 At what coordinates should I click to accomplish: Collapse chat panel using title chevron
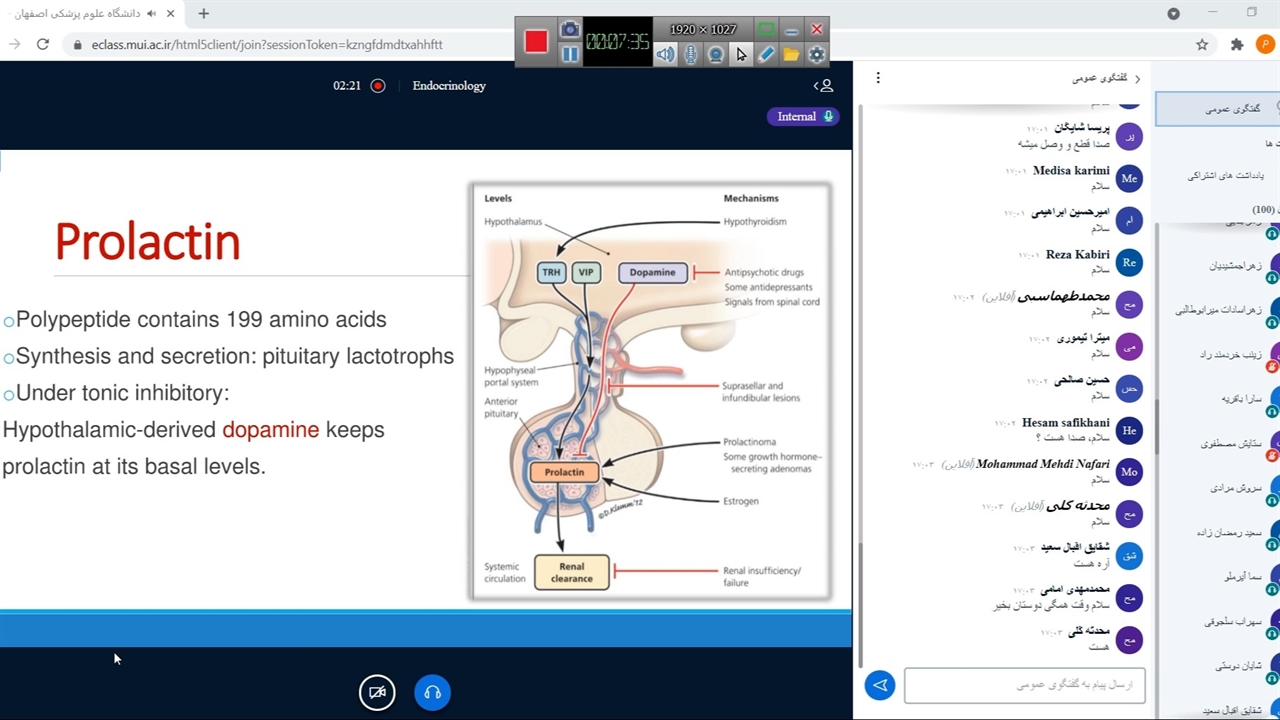pyautogui.click(x=1137, y=78)
